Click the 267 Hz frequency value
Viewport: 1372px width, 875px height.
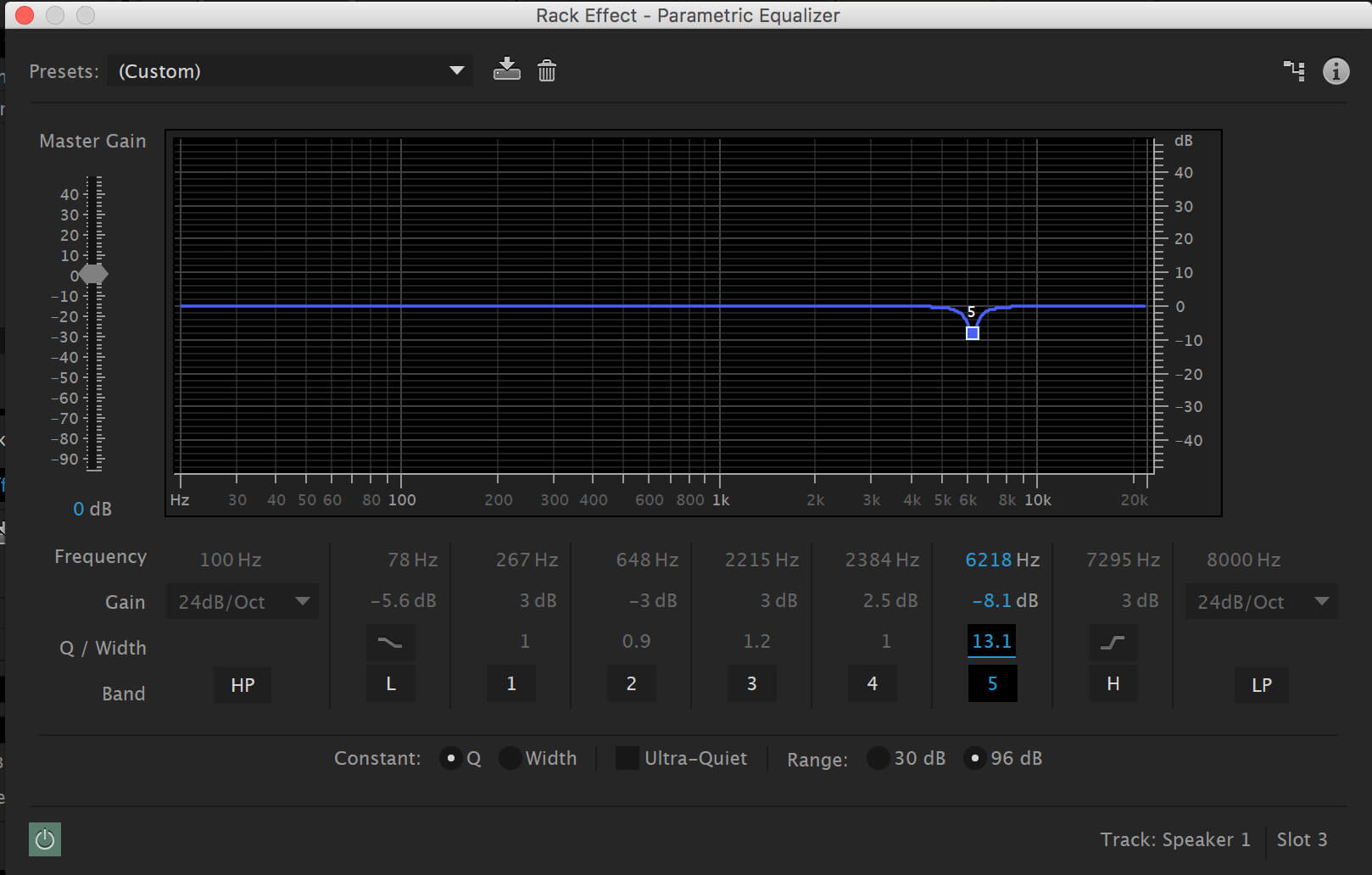coord(527,560)
